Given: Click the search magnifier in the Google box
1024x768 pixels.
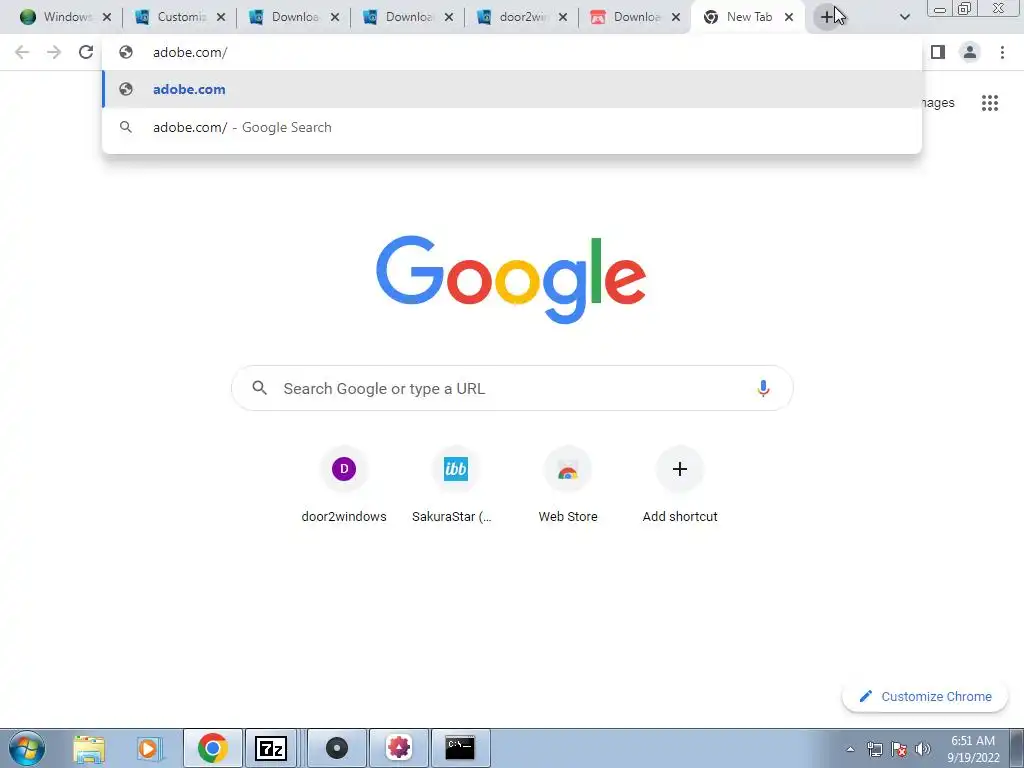Looking at the screenshot, I should pyautogui.click(x=259, y=388).
